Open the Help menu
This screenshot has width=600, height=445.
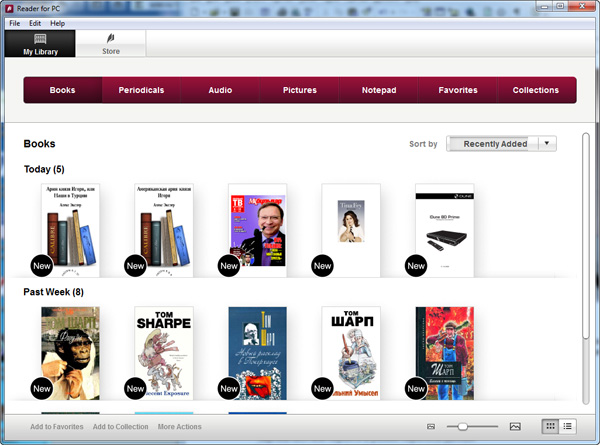click(x=57, y=23)
